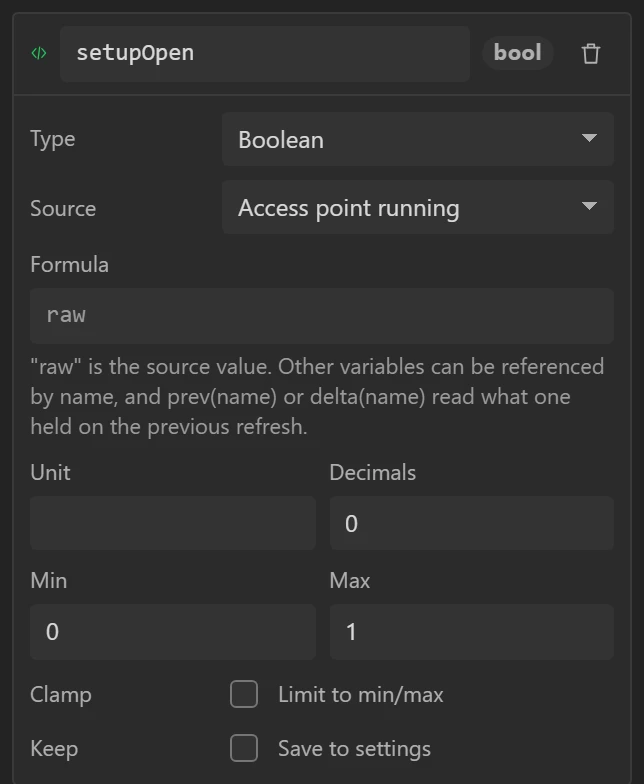Enable the Save to settings checkbox

coord(244,748)
